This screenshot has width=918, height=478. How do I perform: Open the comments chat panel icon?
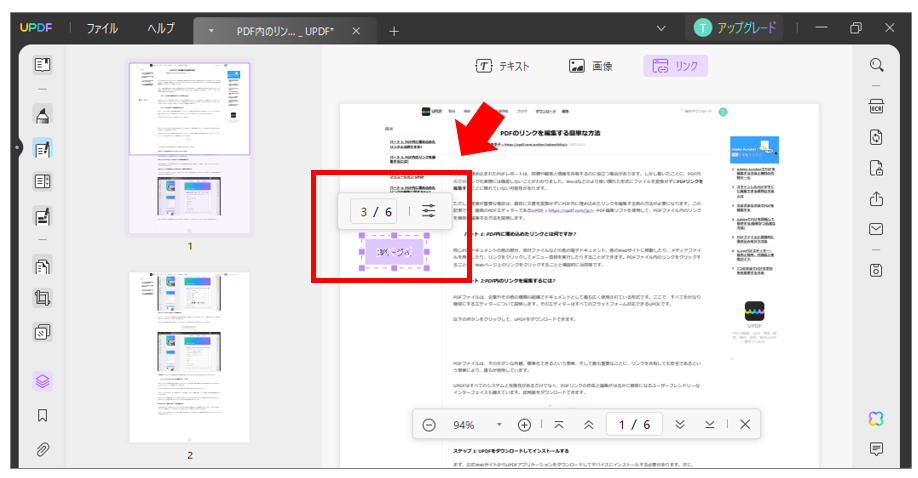click(x=876, y=449)
